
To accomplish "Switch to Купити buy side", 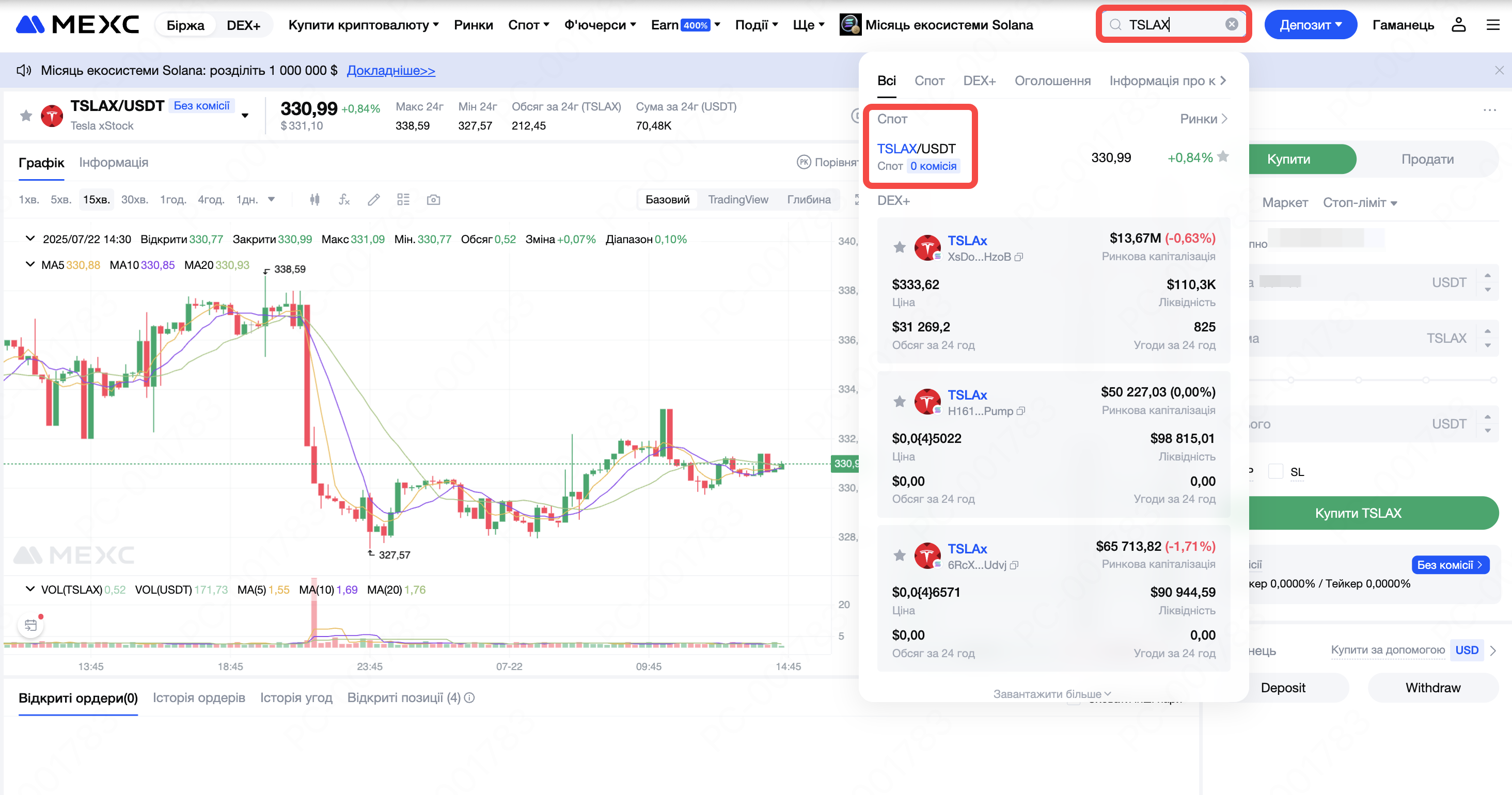I will [1288, 159].
